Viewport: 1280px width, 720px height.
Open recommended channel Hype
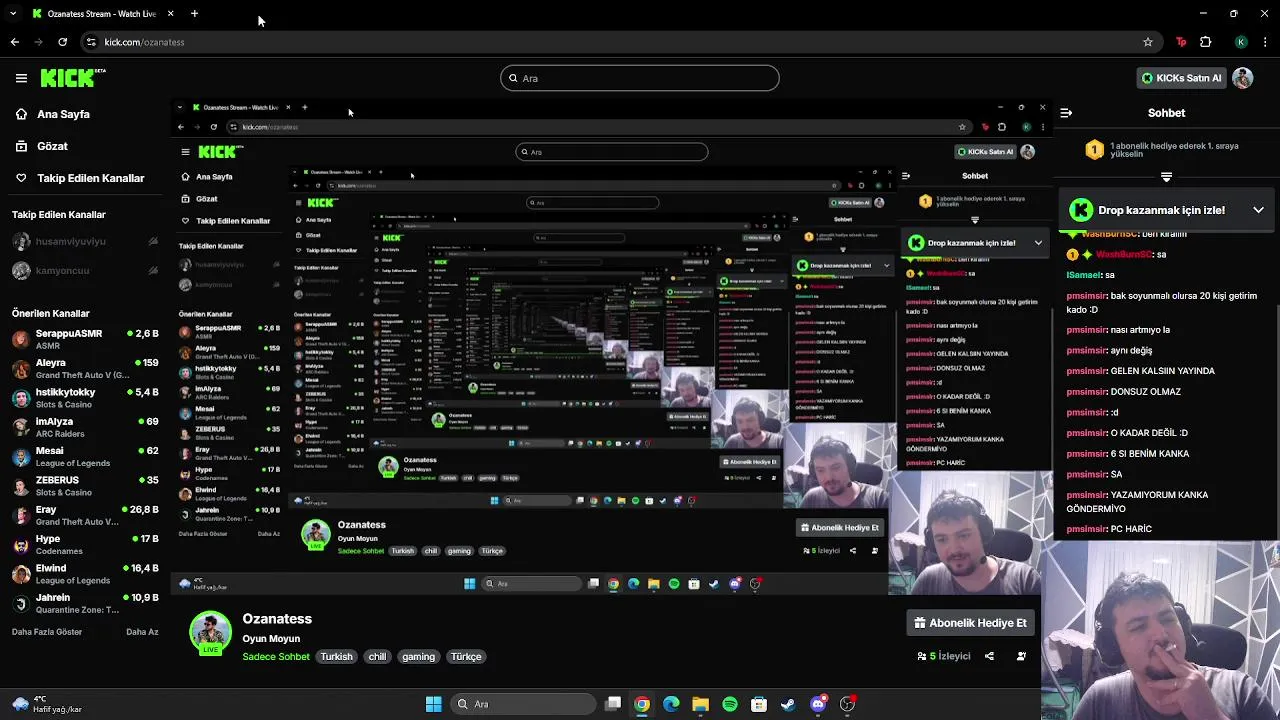pos(85,544)
